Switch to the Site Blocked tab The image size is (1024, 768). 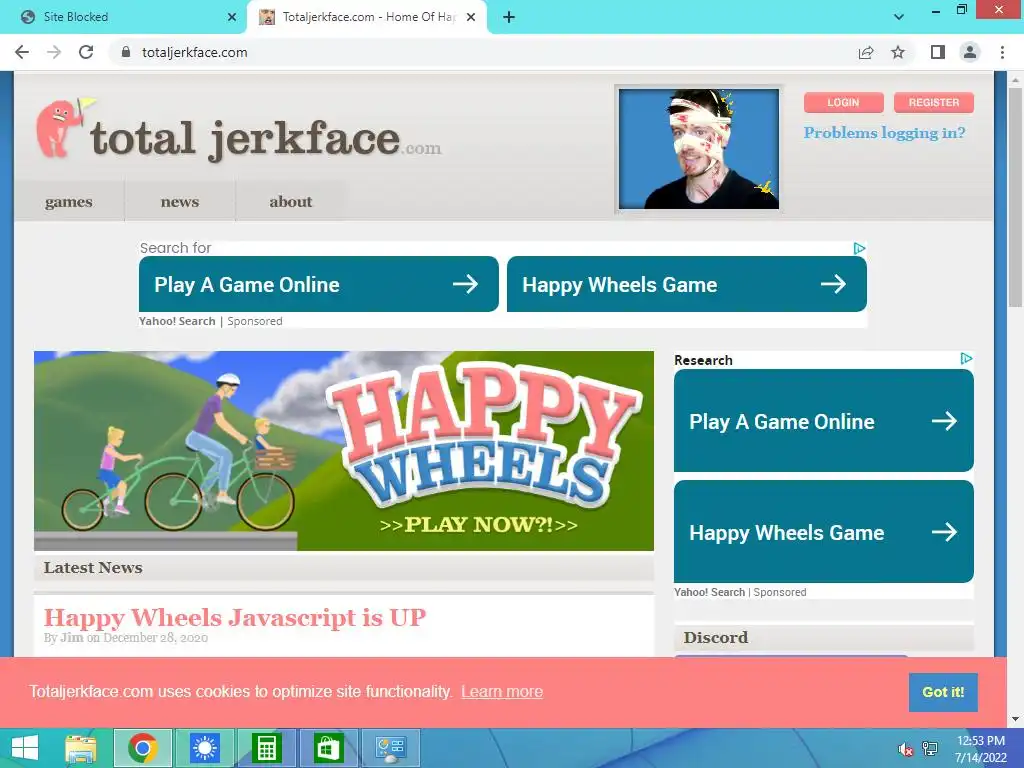click(123, 17)
